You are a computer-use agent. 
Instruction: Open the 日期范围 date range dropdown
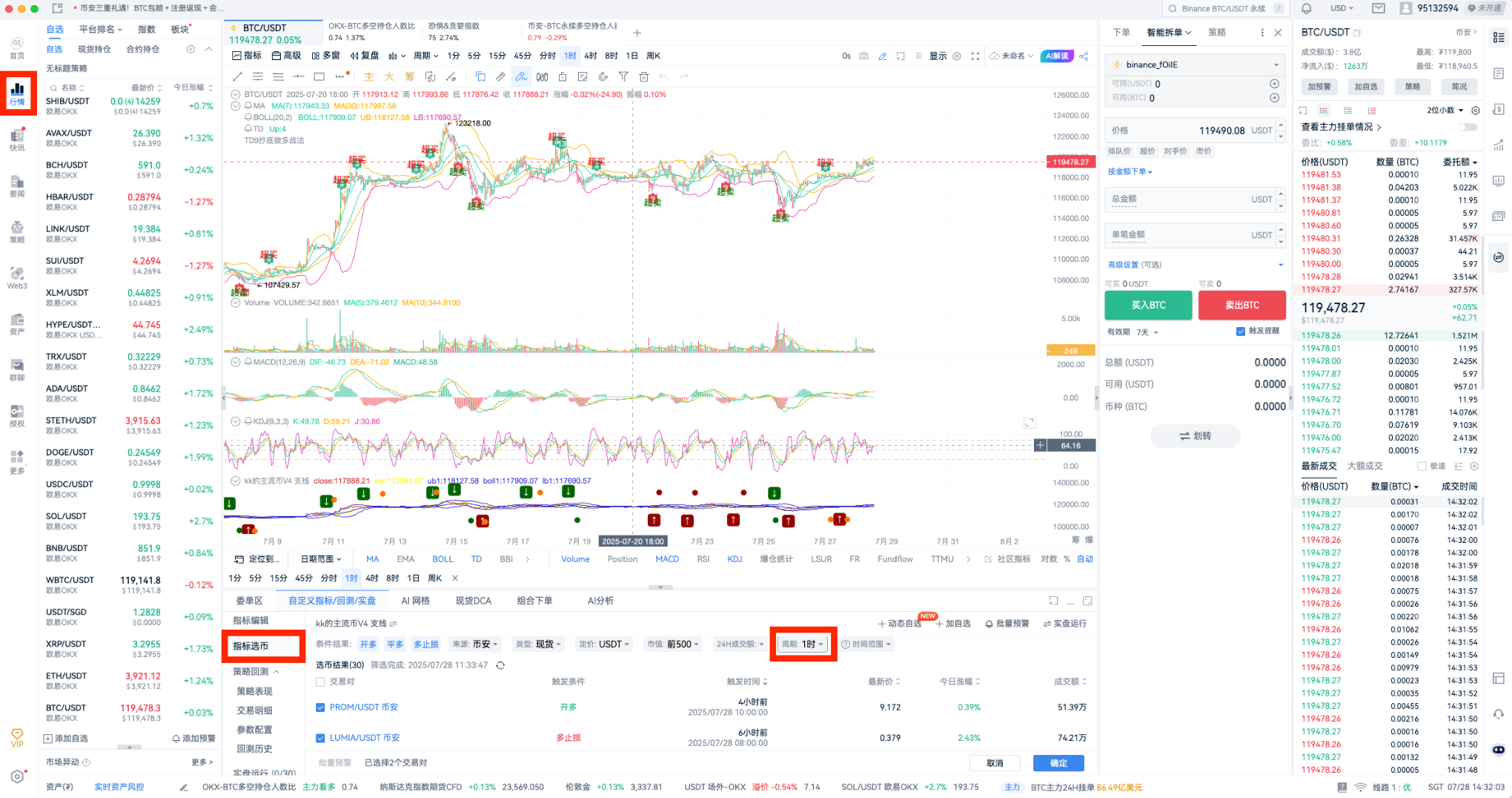321,559
